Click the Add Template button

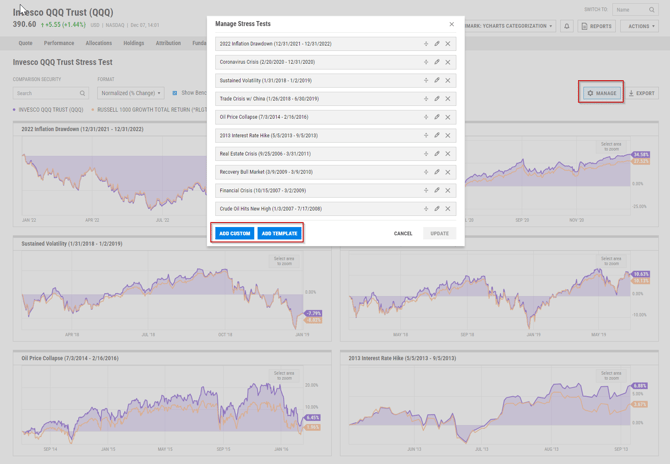[279, 233]
